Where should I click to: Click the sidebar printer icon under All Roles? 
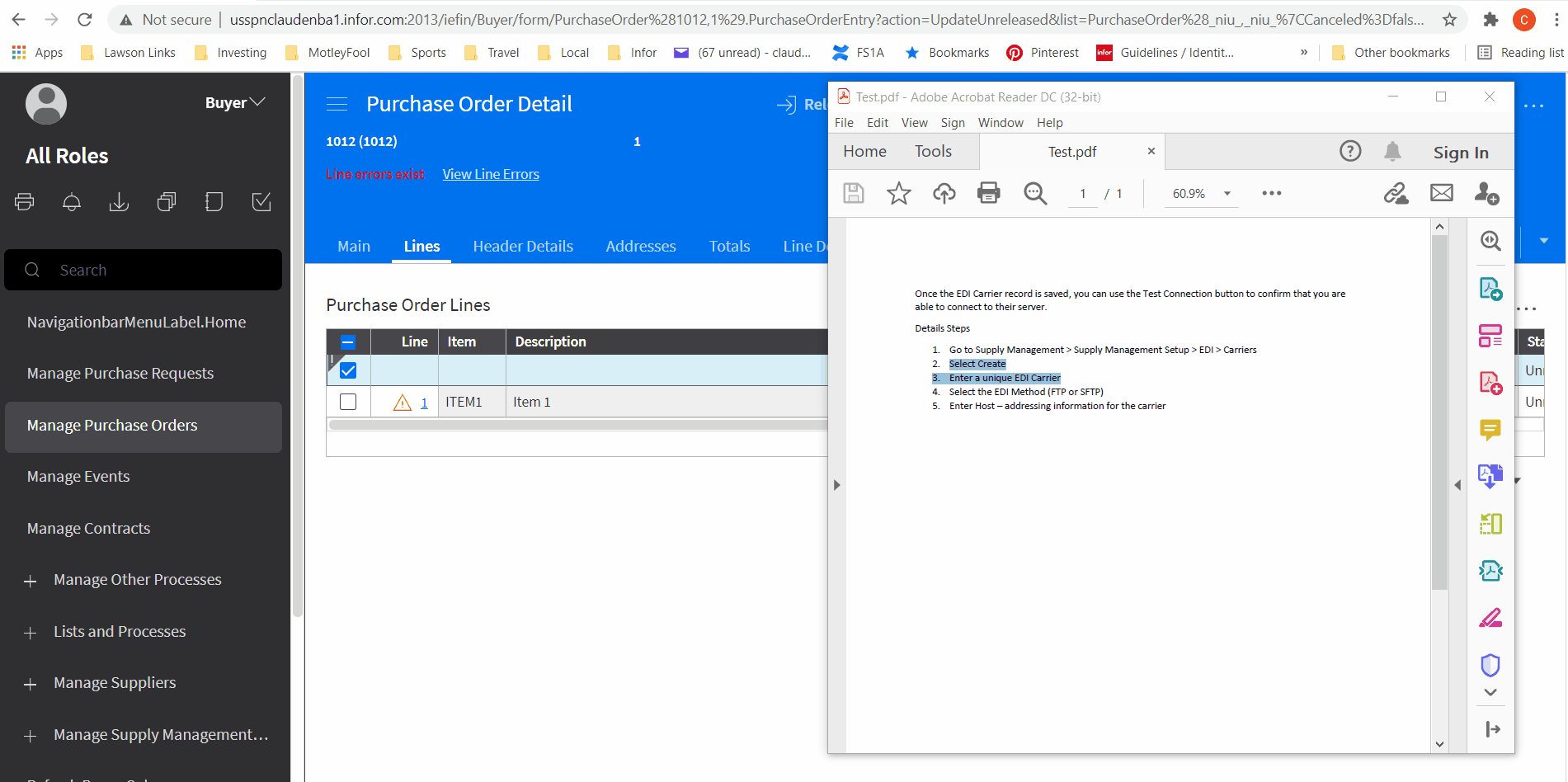click(25, 202)
